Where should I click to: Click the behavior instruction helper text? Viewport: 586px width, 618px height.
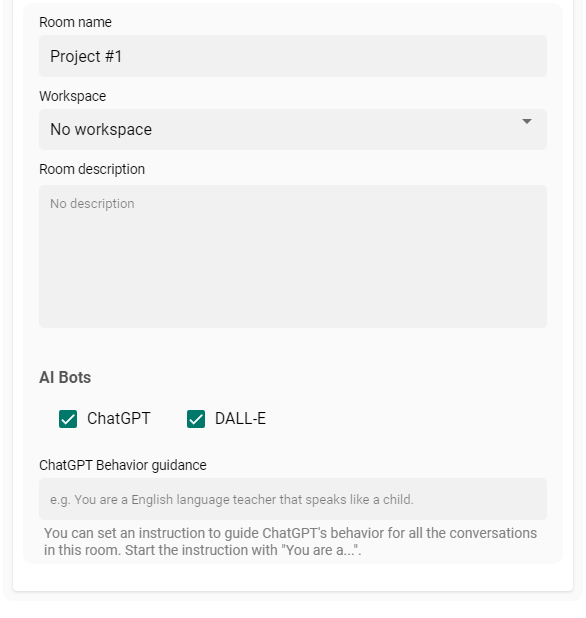click(290, 542)
